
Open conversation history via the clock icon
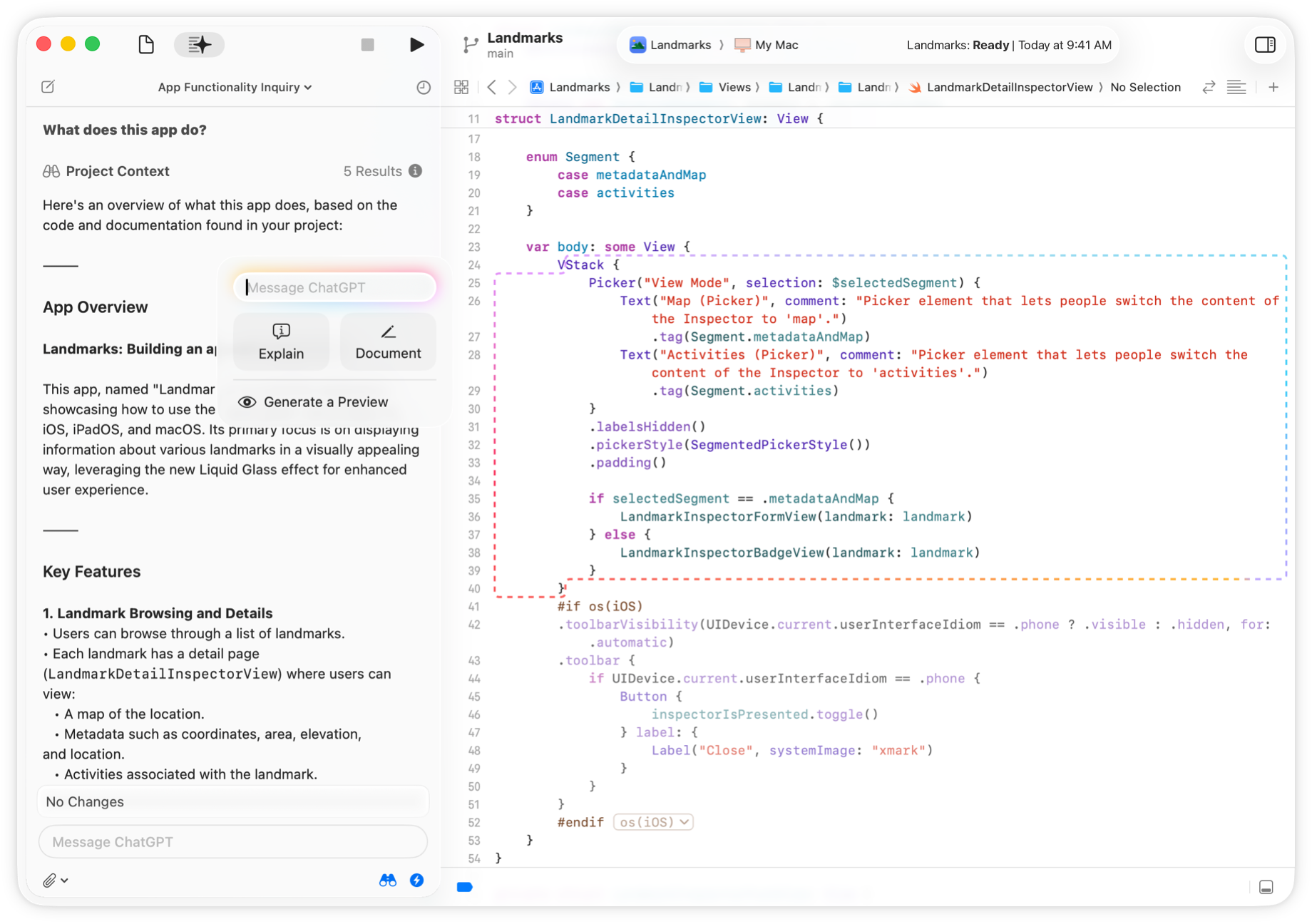tap(422, 87)
